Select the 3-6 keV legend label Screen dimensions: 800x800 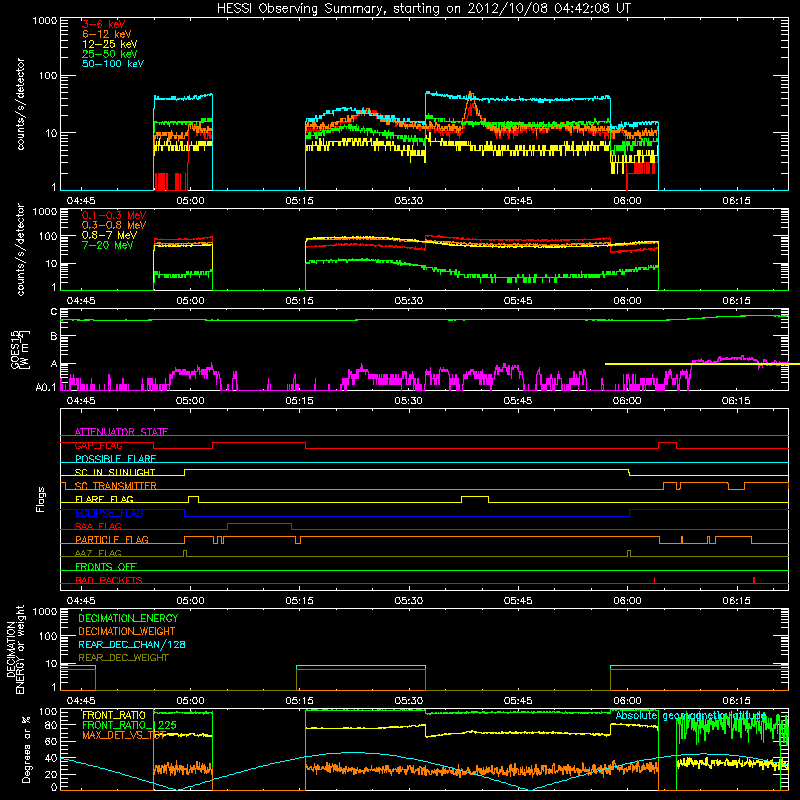click(104, 24)
